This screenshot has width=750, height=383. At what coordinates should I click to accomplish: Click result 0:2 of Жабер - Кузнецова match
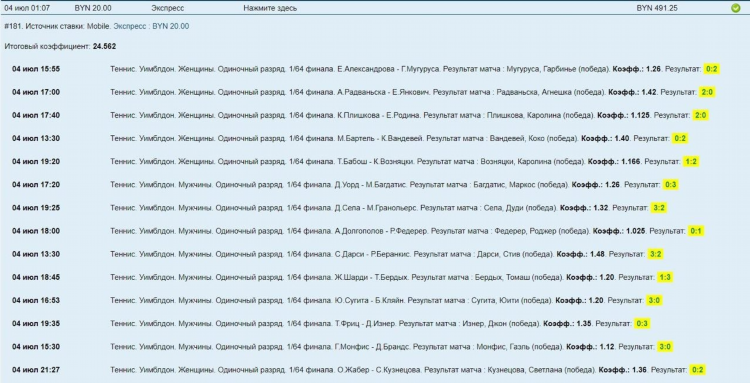(698, 370)
